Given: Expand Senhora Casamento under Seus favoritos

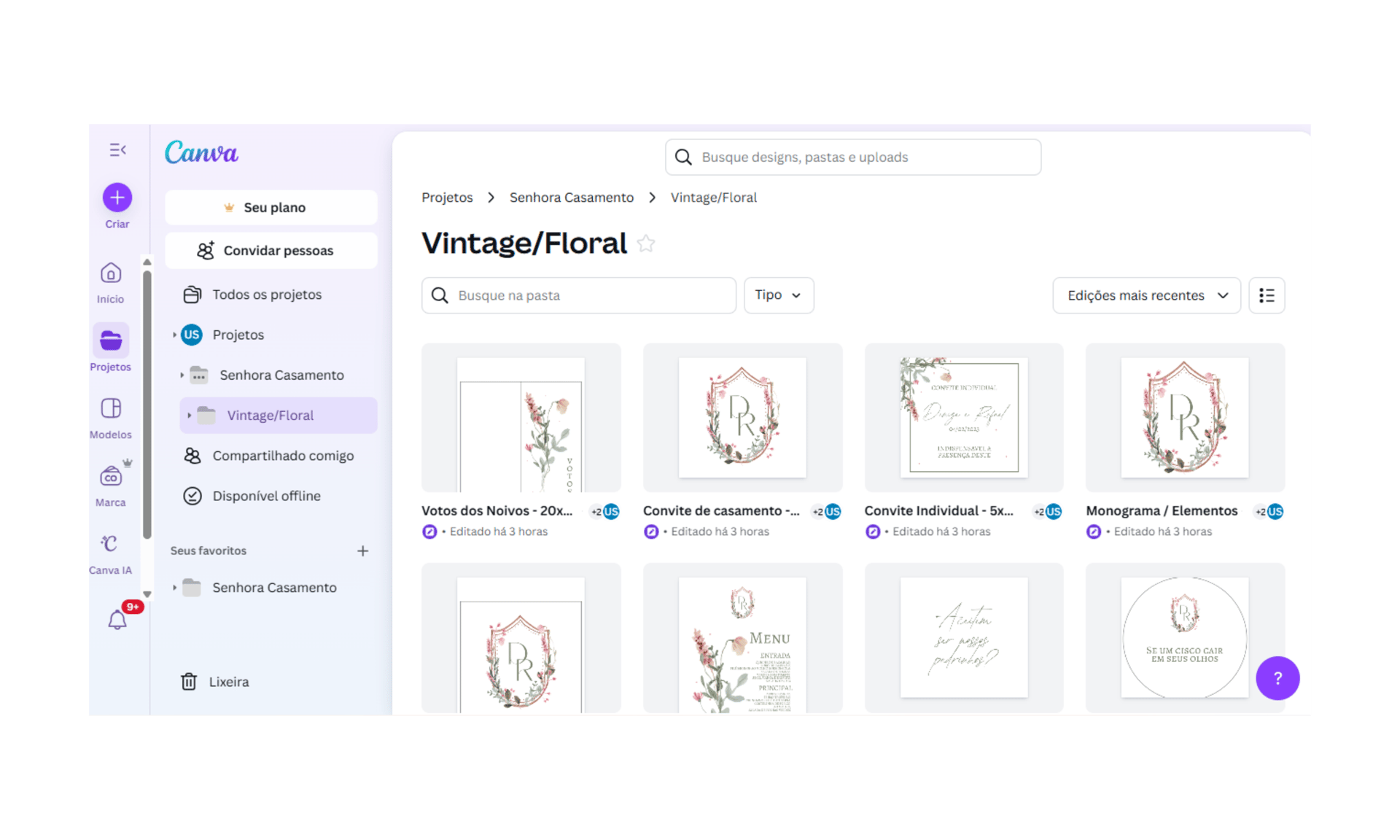Looking at the screenshot, I should 175,588.
